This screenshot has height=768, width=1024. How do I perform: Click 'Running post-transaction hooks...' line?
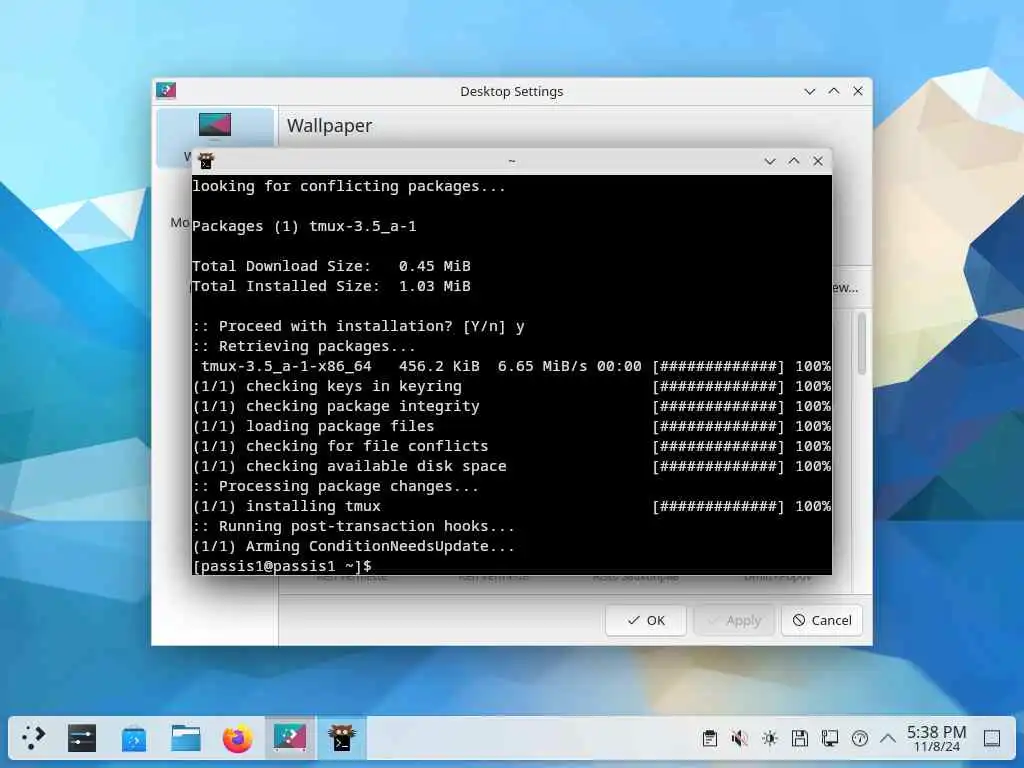(x=353, y=526)
